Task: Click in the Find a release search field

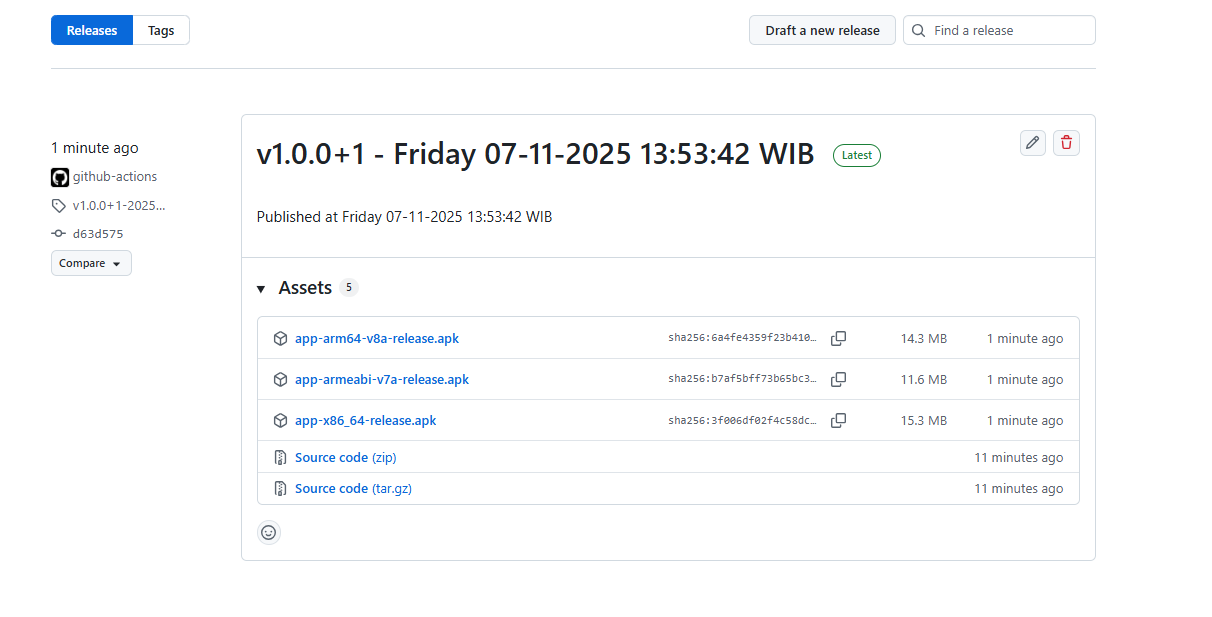Action: (x=1008, y=31)
